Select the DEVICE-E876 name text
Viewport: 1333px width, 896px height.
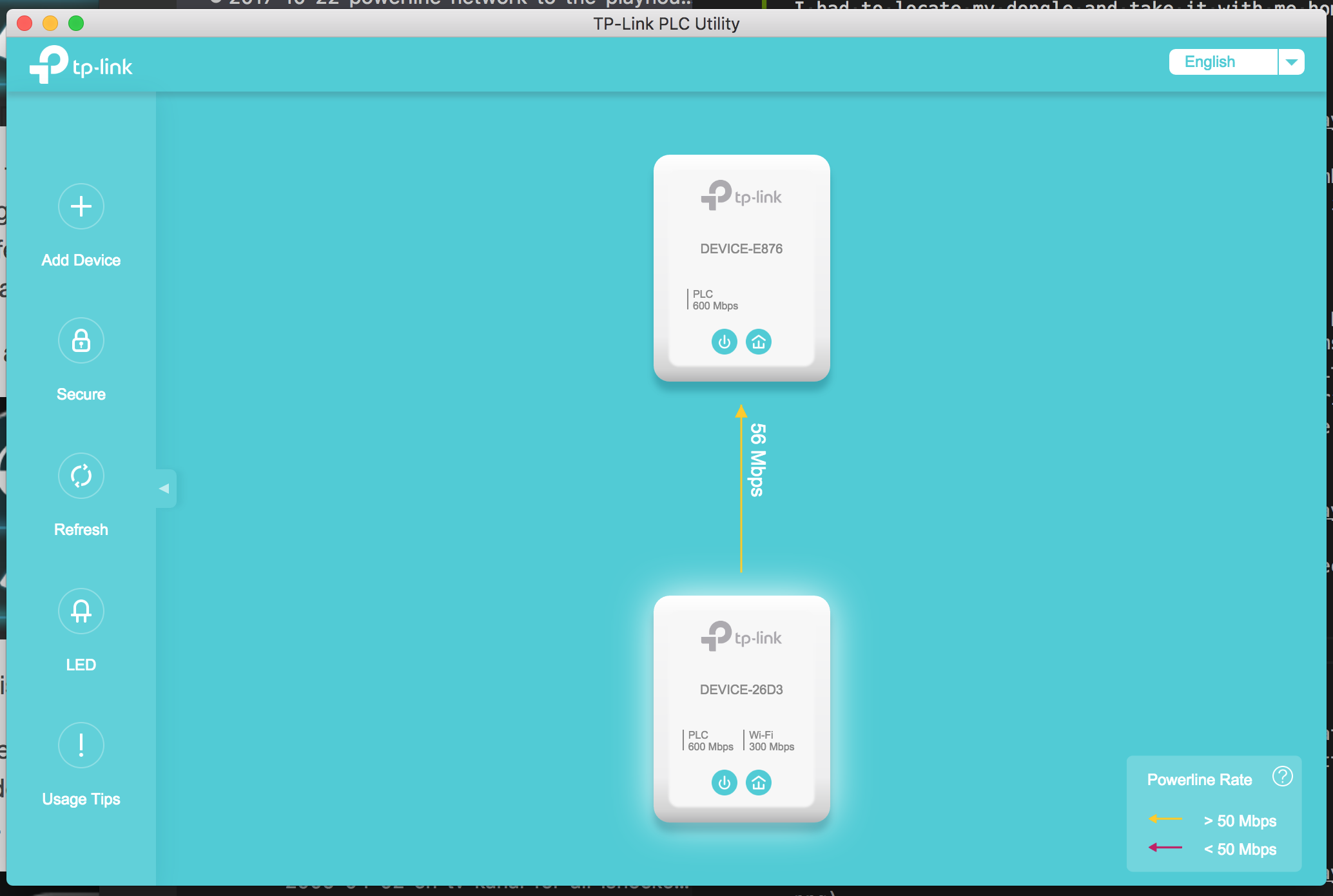click(x=741, y=249)
